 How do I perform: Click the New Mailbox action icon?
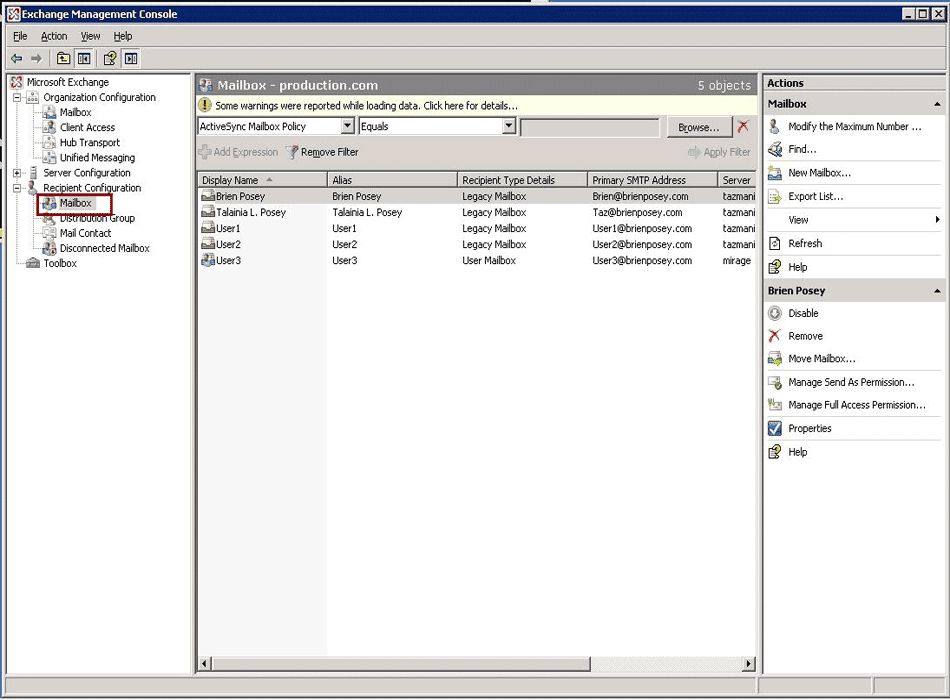coord(774,173)
